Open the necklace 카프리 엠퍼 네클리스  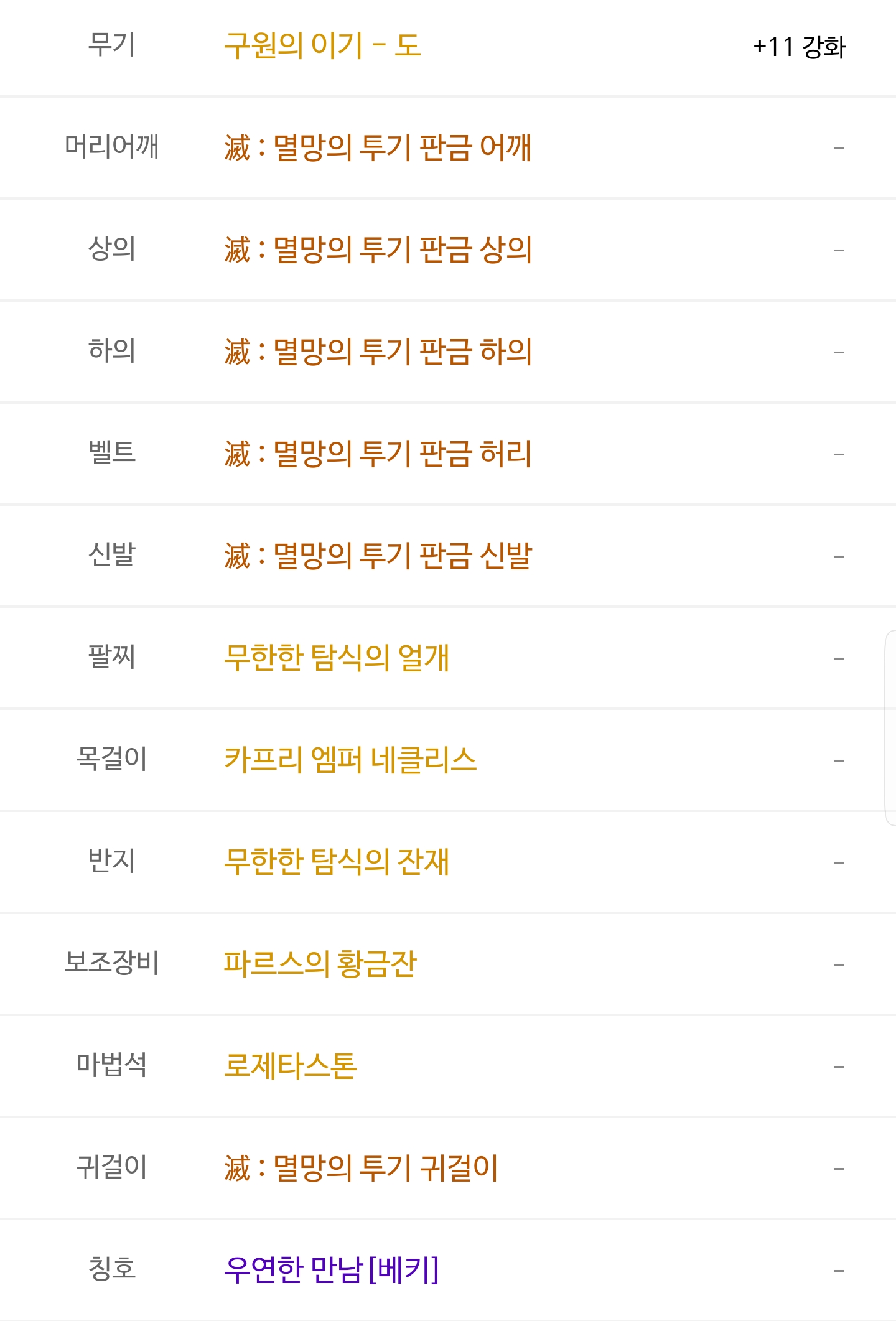pos(350,760)
